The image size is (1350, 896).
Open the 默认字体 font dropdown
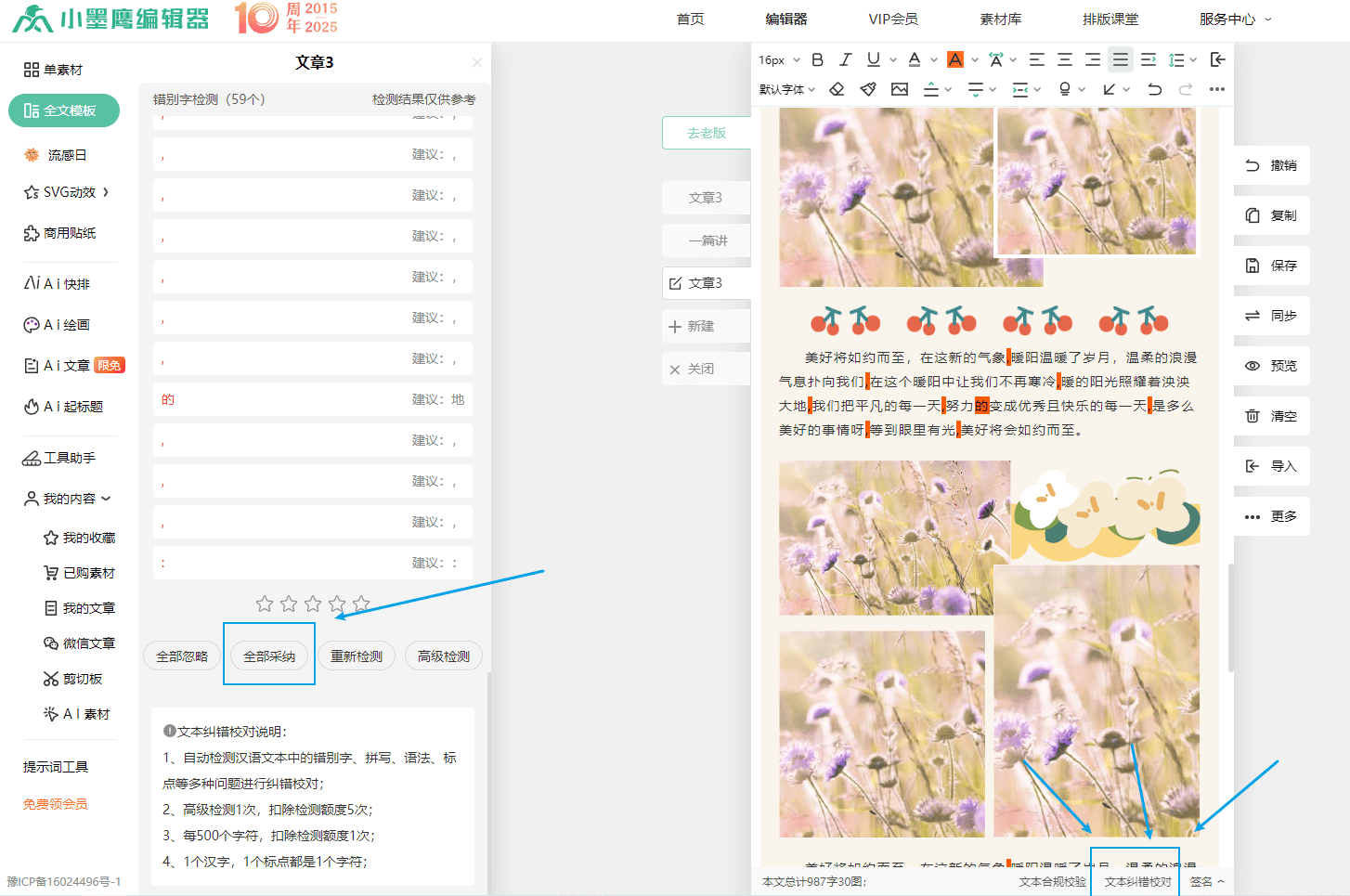pos(786,89)
